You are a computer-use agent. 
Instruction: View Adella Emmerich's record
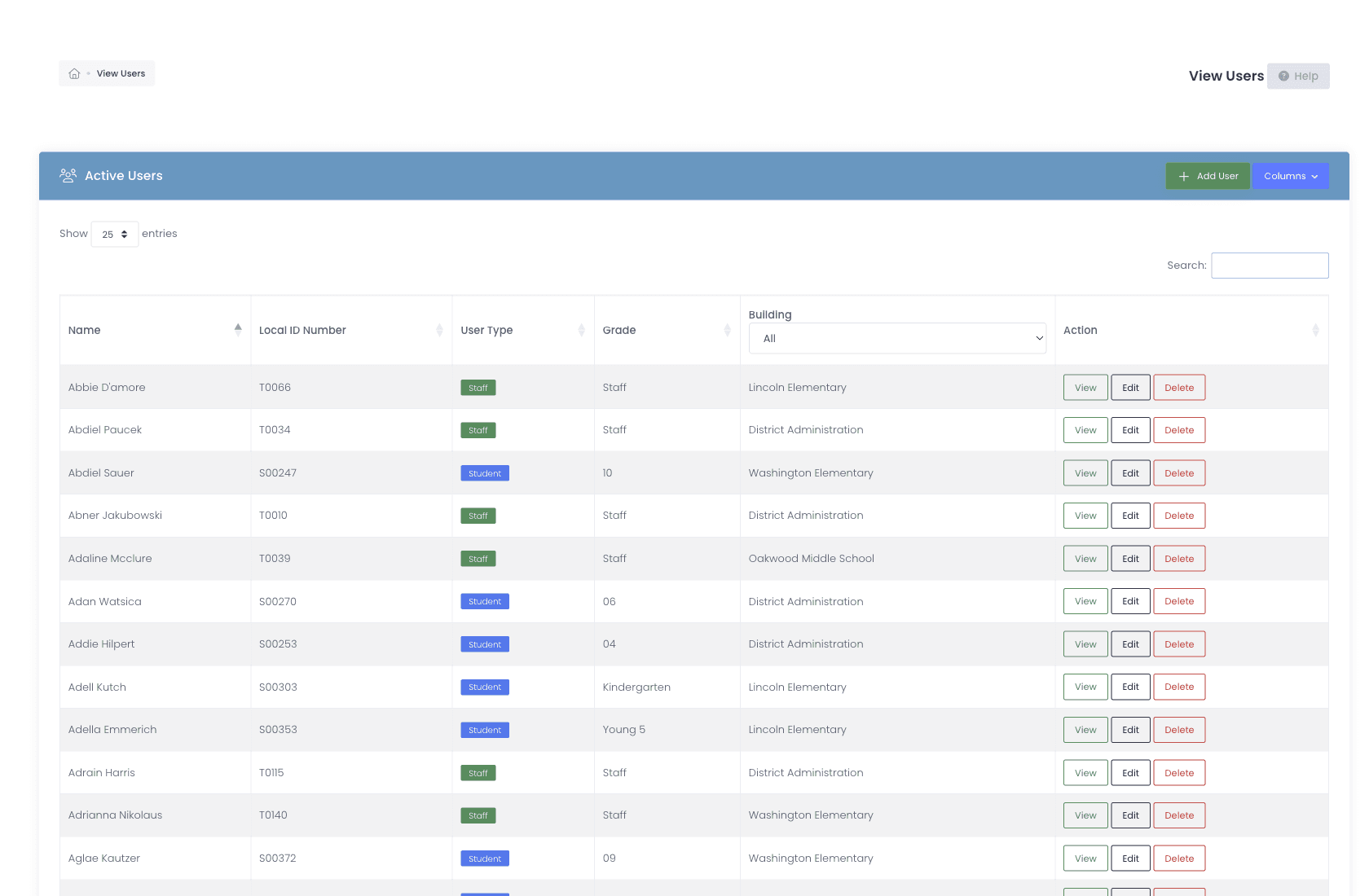[1085, 730]
